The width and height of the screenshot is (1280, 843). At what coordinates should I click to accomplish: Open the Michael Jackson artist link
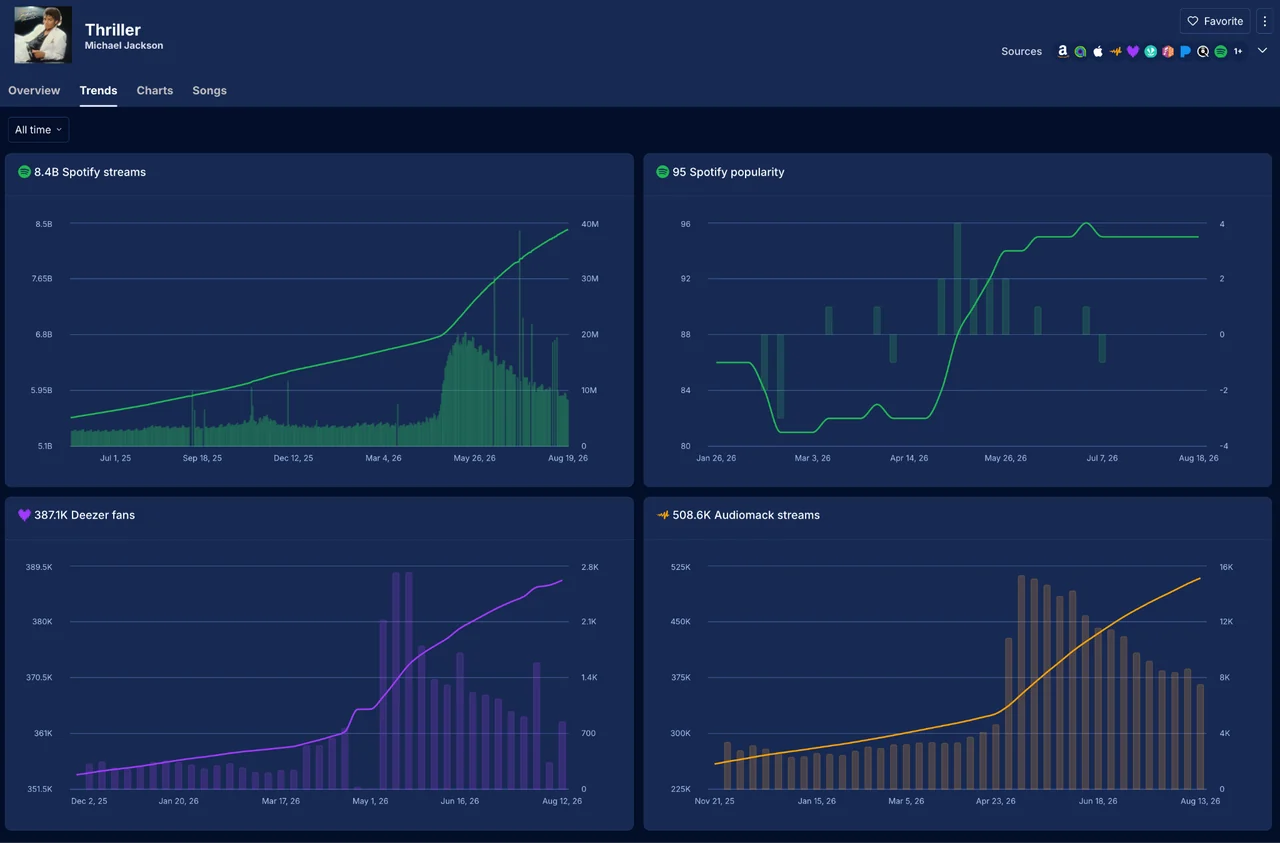[124, 46]
